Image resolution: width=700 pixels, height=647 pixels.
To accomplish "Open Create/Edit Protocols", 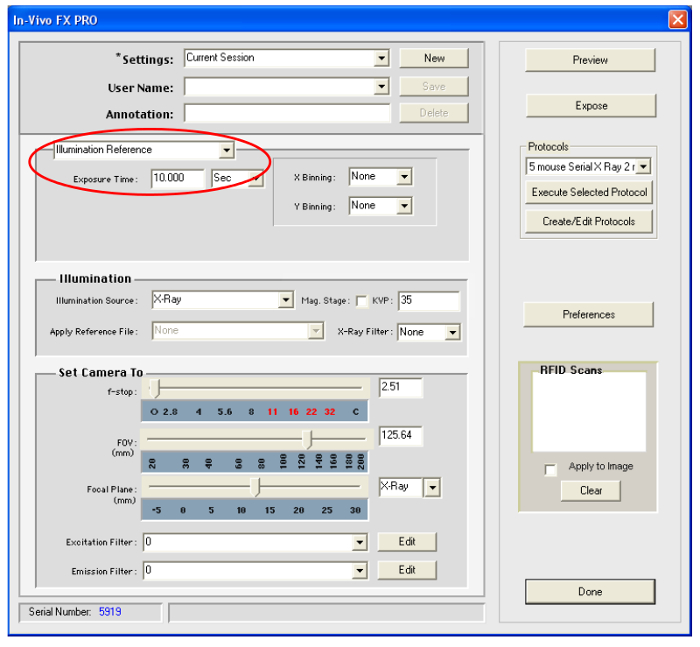I will pyautogui.click(x=589, y=221).
